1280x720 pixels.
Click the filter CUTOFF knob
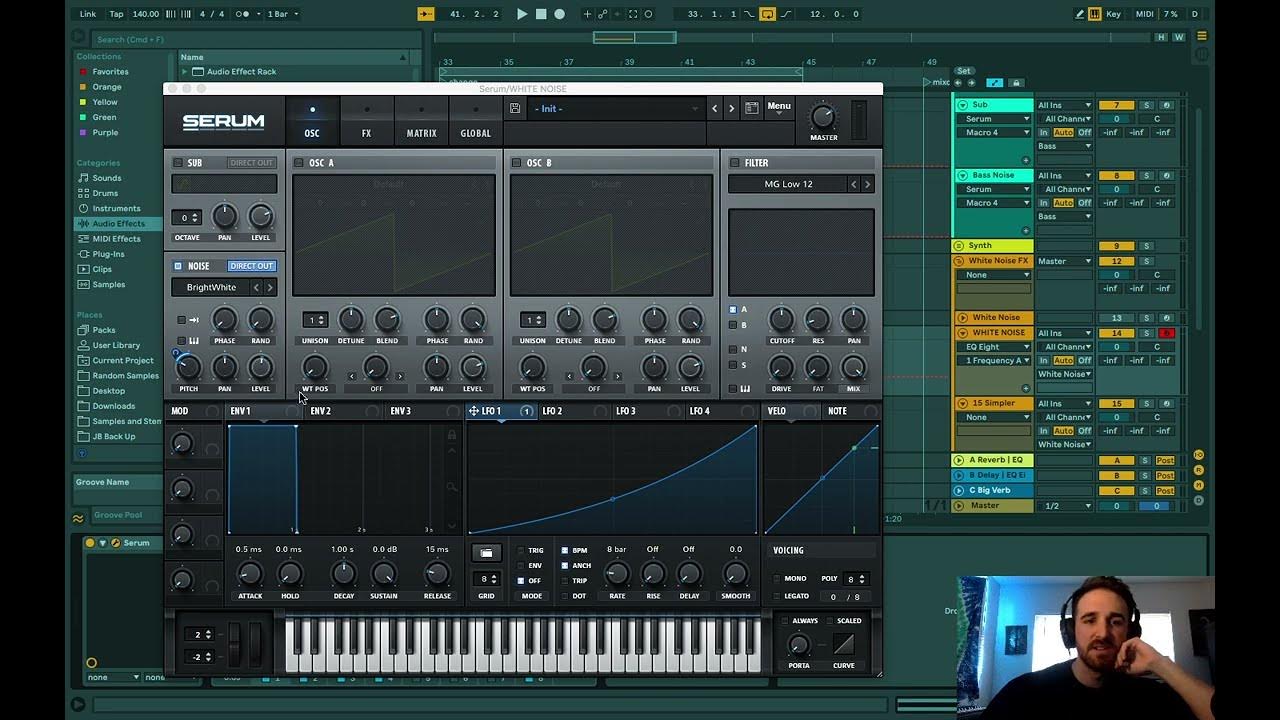(781, 320)
